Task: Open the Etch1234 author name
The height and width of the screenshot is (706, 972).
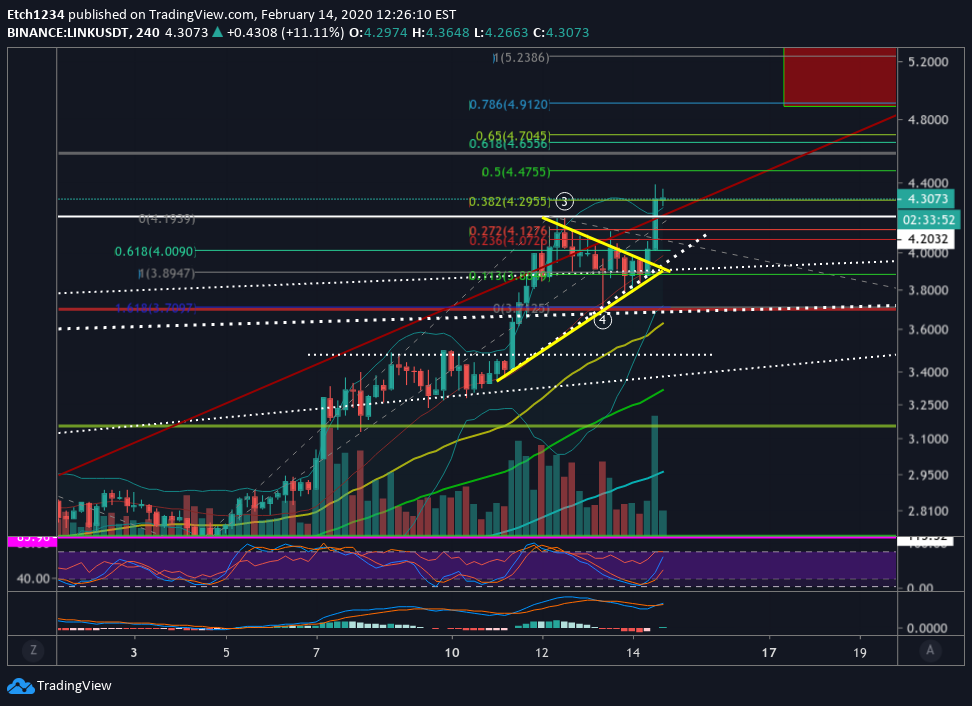Action: click(x=35, y=14)
